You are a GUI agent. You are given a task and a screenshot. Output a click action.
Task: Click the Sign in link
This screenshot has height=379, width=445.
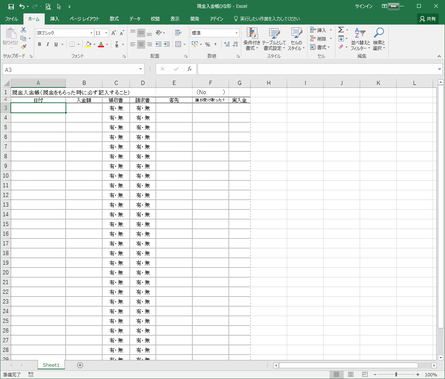[x=363, y=6]
